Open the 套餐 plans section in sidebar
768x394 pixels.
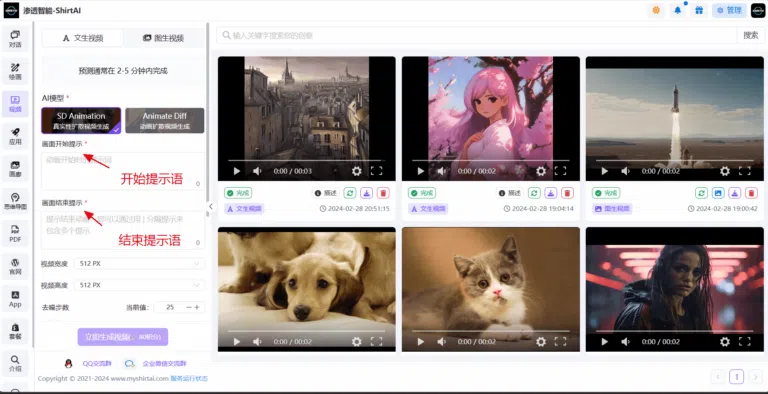pos(15,331)
